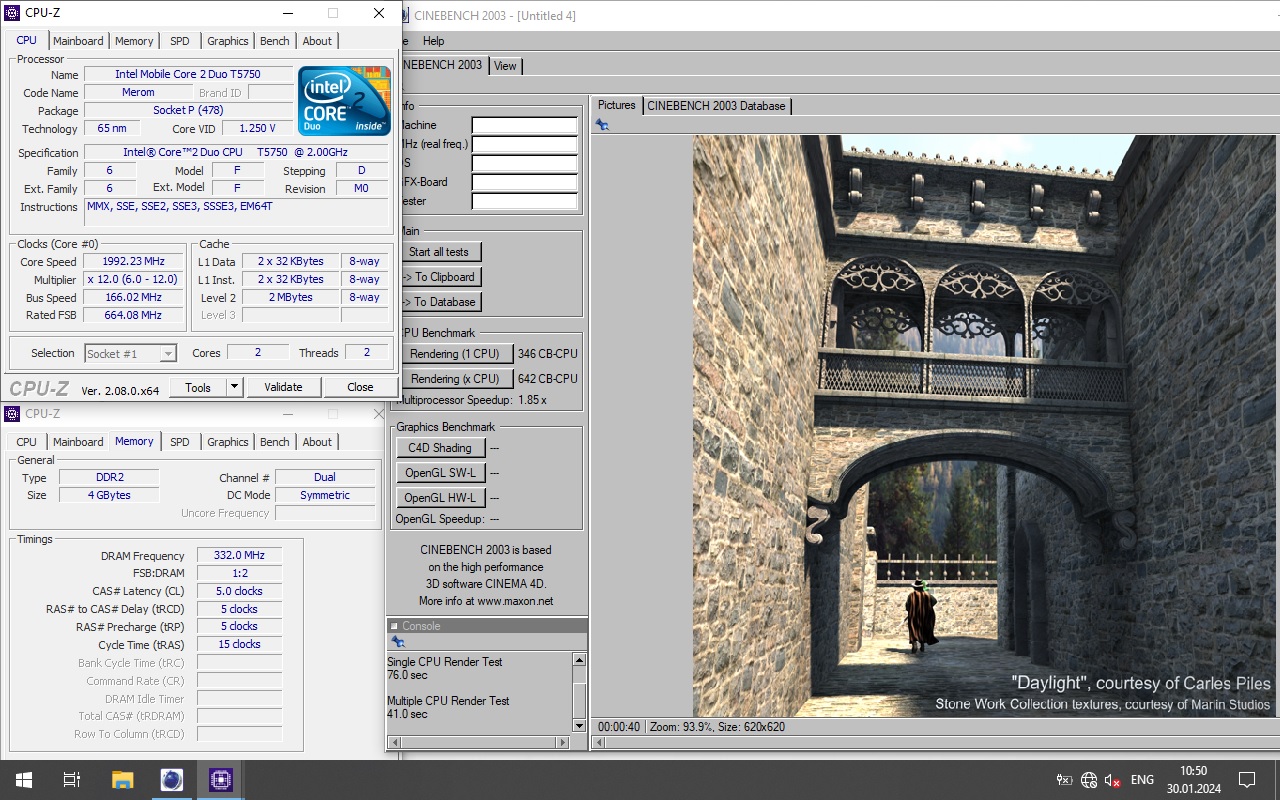Switch to the View tab in Cinebench
Viewport: 1280px width, 800px height.
tap(506, 66)
